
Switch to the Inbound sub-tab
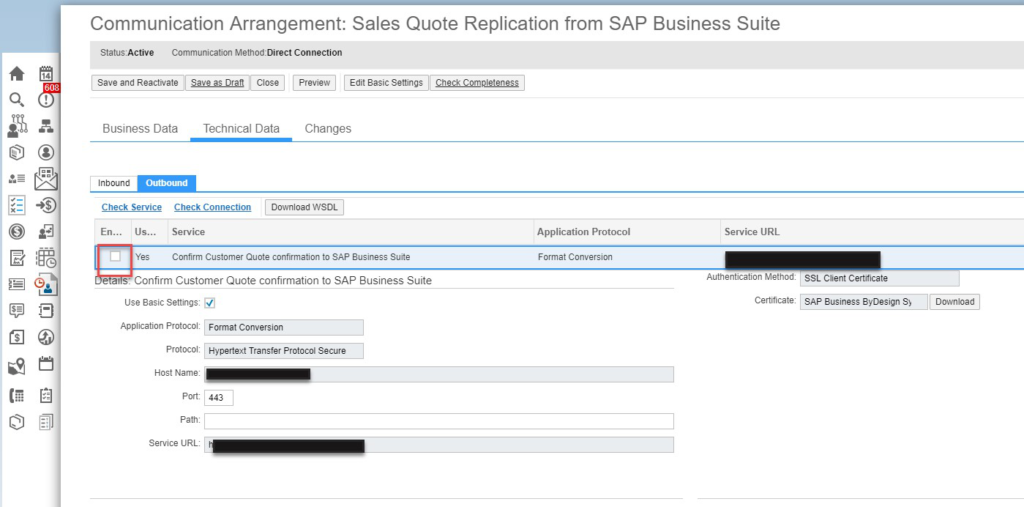pos(114,184)
